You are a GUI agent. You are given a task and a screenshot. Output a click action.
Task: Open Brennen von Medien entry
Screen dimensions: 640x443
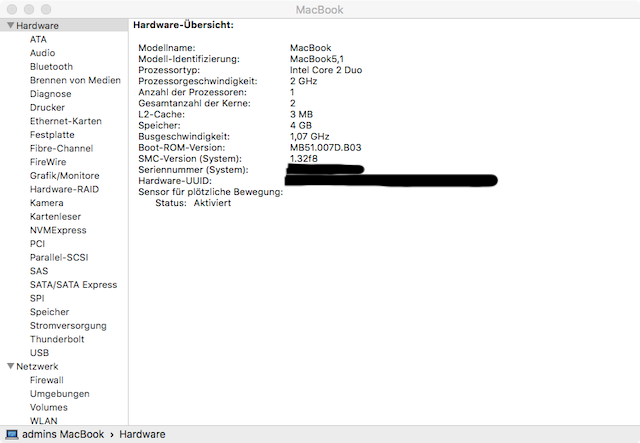click(x=75, y=80)
